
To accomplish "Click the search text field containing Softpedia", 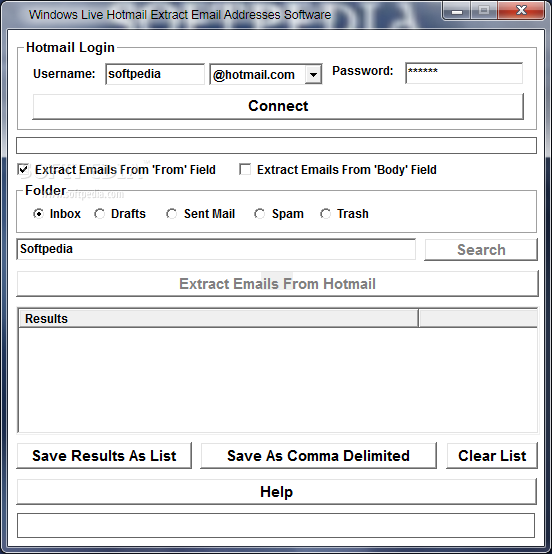I will (216, 249).
